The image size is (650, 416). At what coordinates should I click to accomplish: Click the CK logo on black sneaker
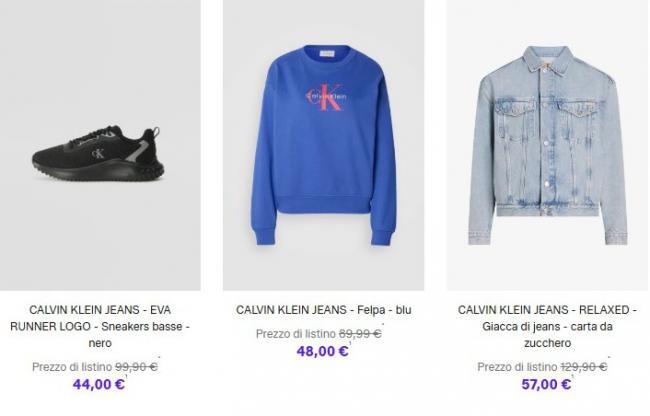(x=98, y=154)
